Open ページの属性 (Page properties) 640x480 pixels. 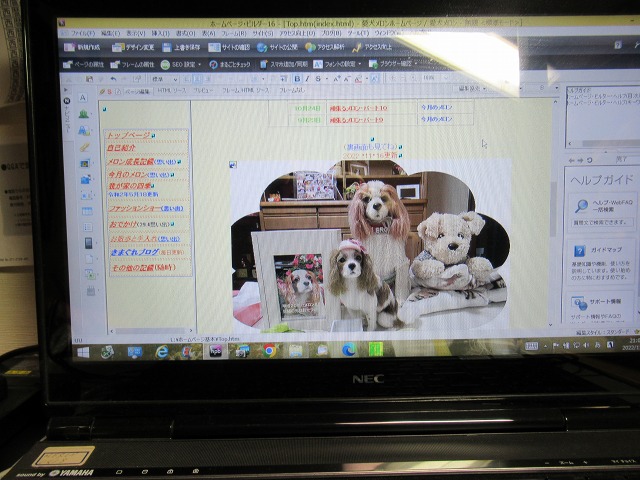point(83,64)
